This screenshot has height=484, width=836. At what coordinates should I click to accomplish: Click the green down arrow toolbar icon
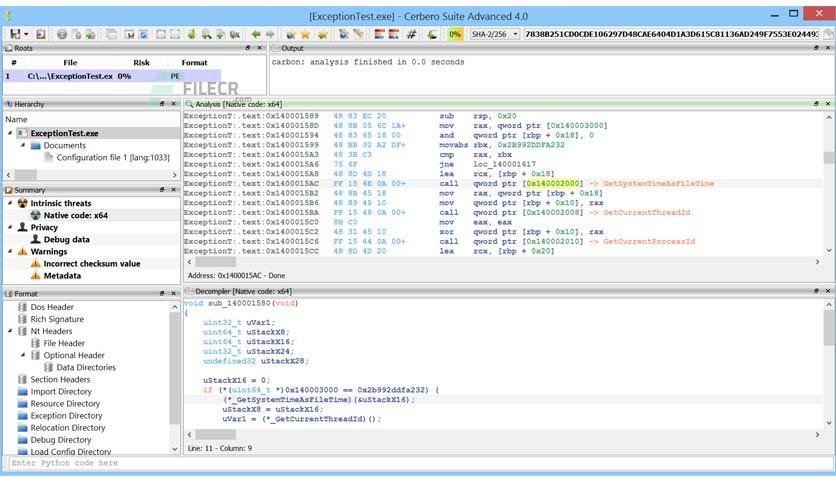point(191,34)
